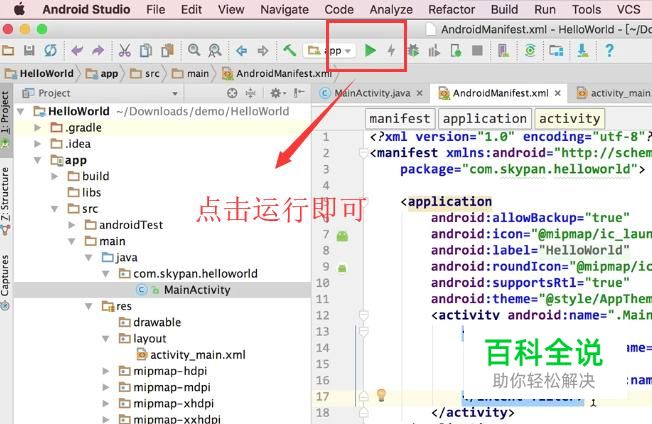Click the Undo arrow icon
Image resolution: width=652 pixels, height=424 pixels.
[77, 51]
